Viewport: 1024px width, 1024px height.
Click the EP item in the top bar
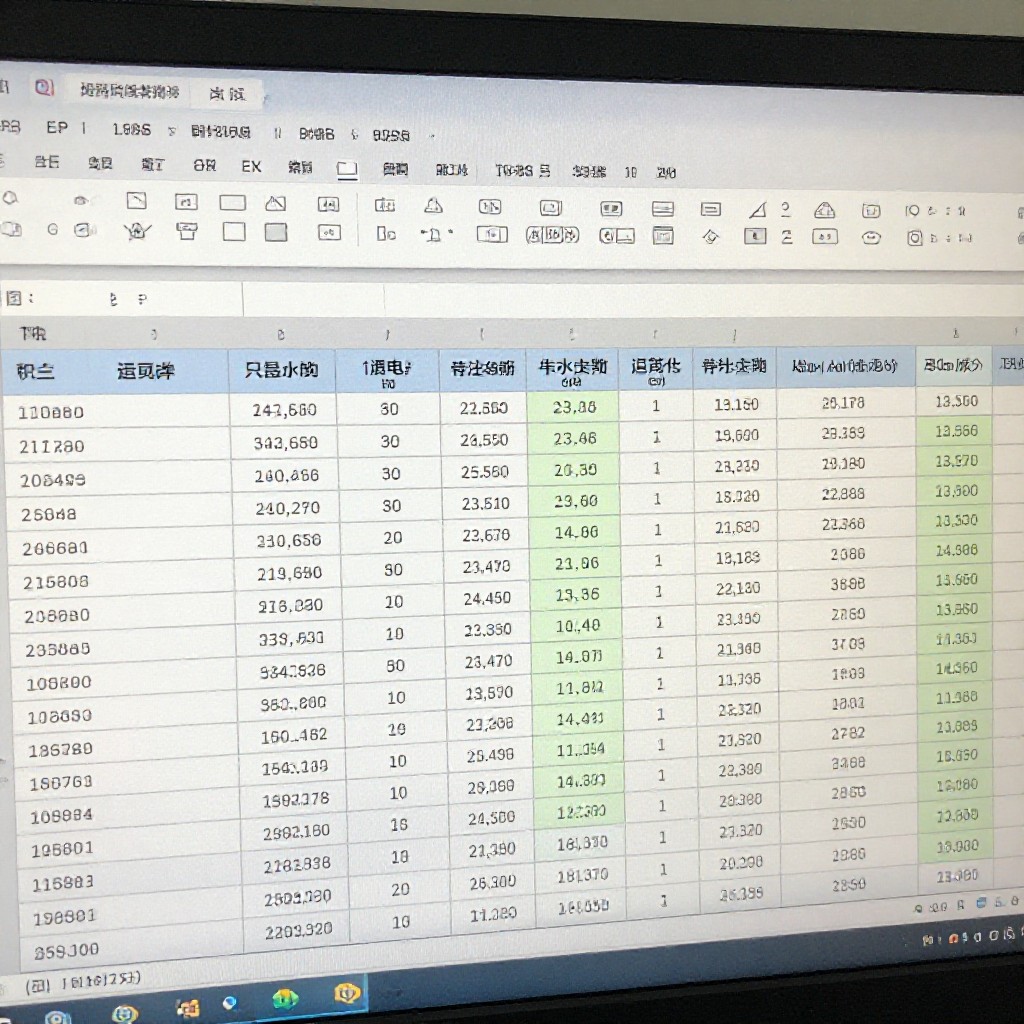coord(57,127)
